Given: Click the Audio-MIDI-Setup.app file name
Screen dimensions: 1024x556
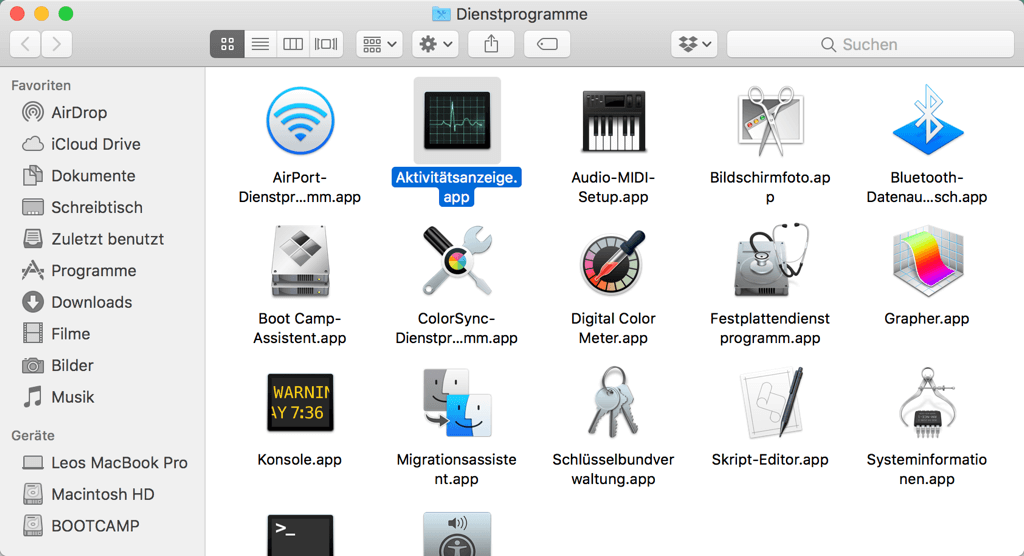Looking at the screenshot, I should 613,187.
